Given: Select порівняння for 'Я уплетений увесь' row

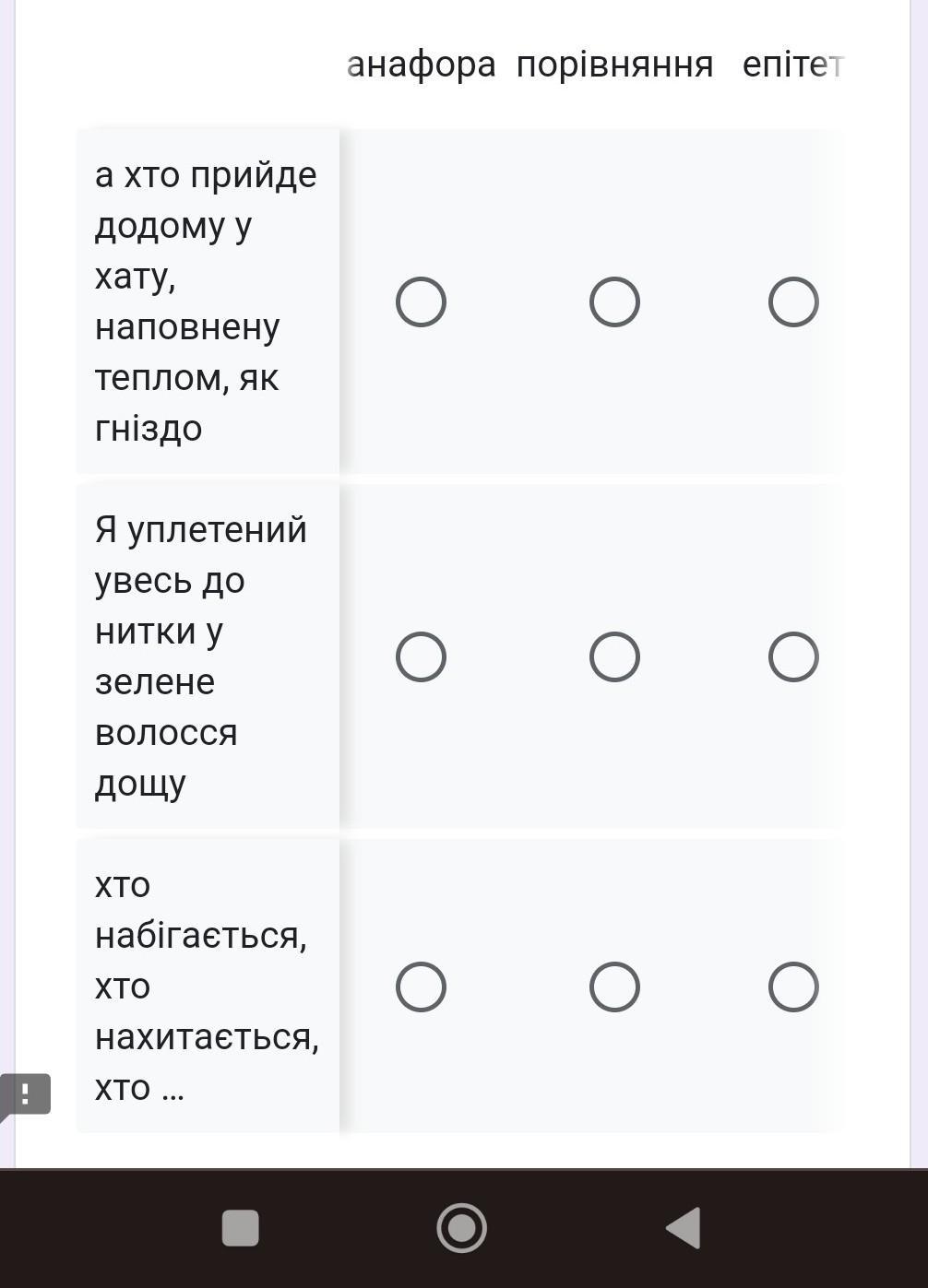Looking at the screenshot, I should [x=614, y=656].
